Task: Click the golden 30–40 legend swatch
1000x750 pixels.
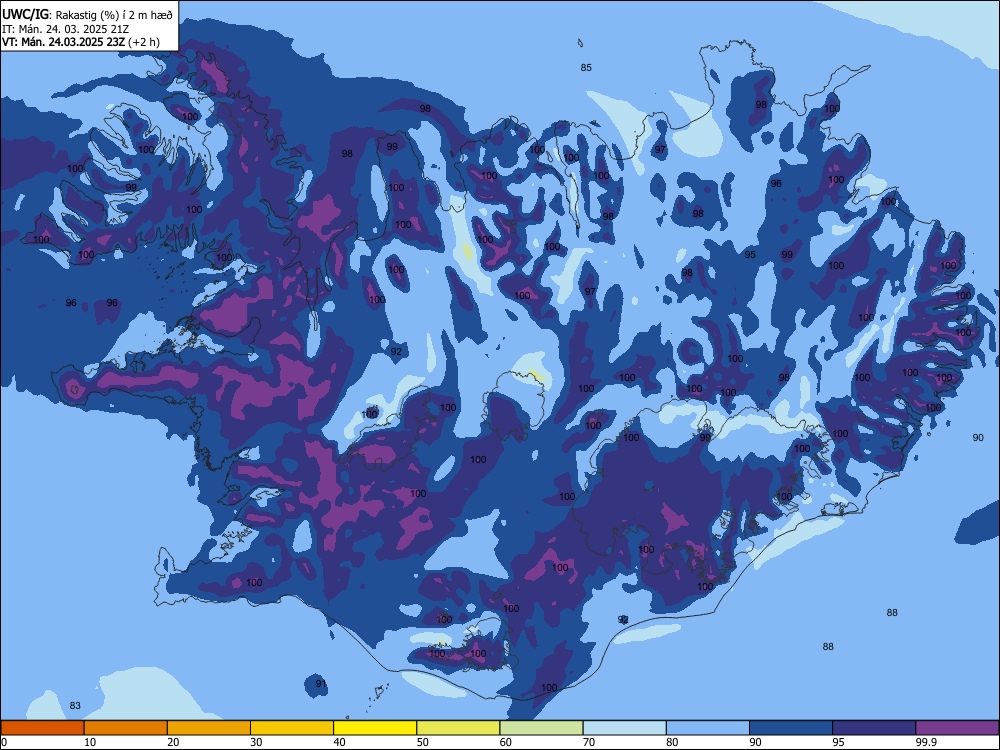Action: [x=292, y=728]
